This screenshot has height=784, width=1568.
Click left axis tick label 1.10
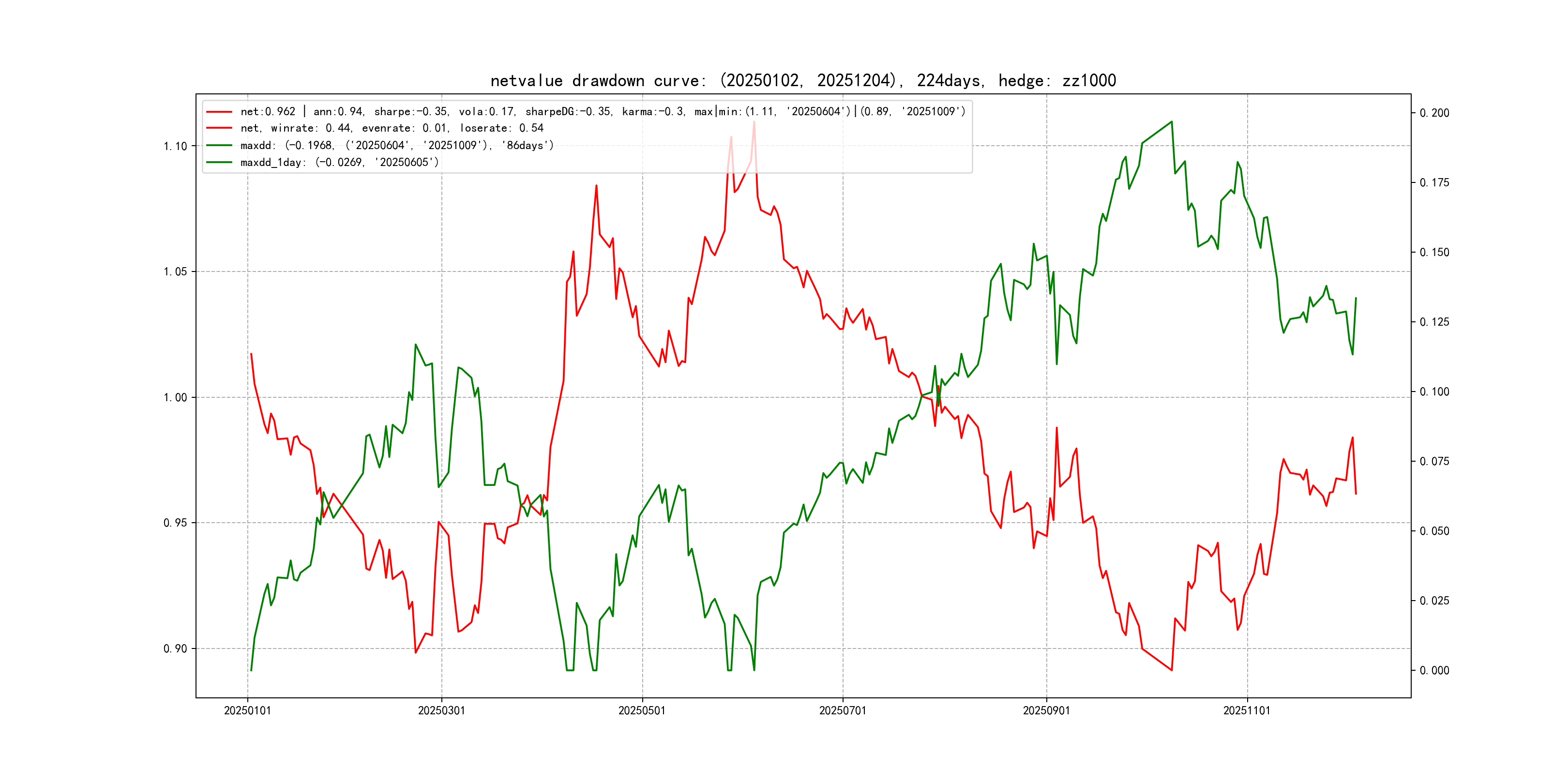[x=175, y=146]
